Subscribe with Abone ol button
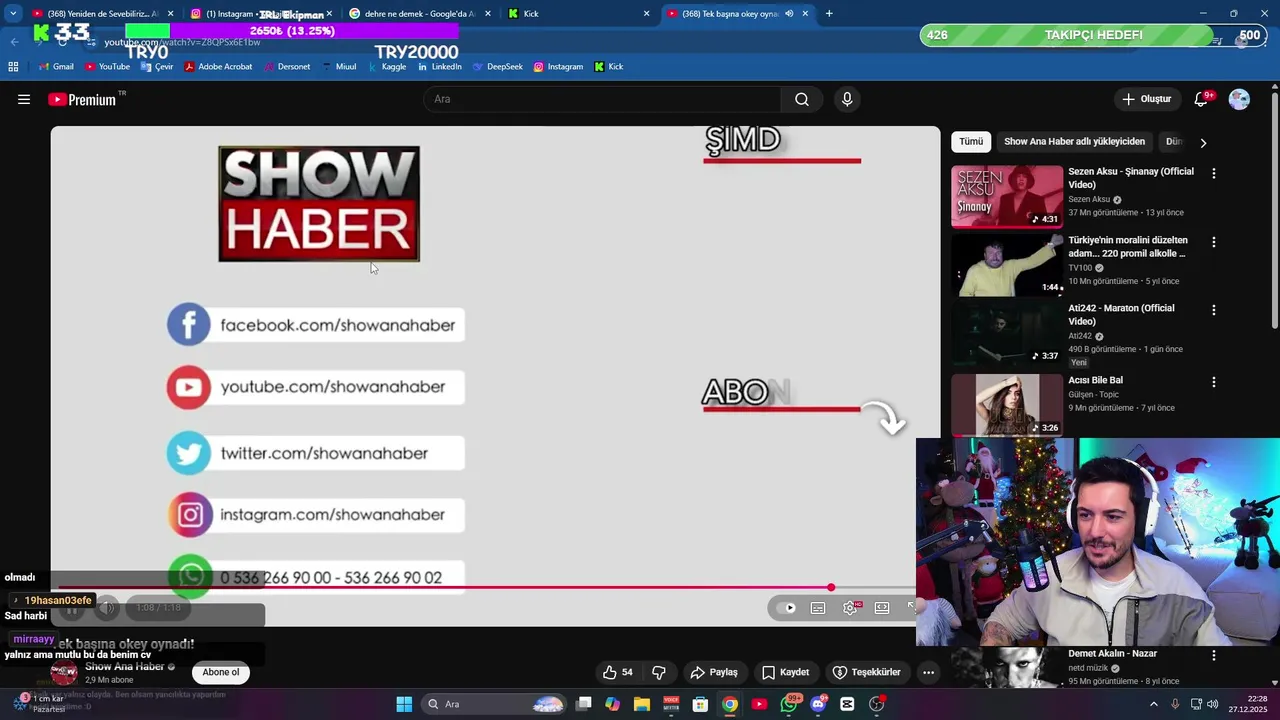This screenshot has height=720, width=1280. tap(221, 672)
